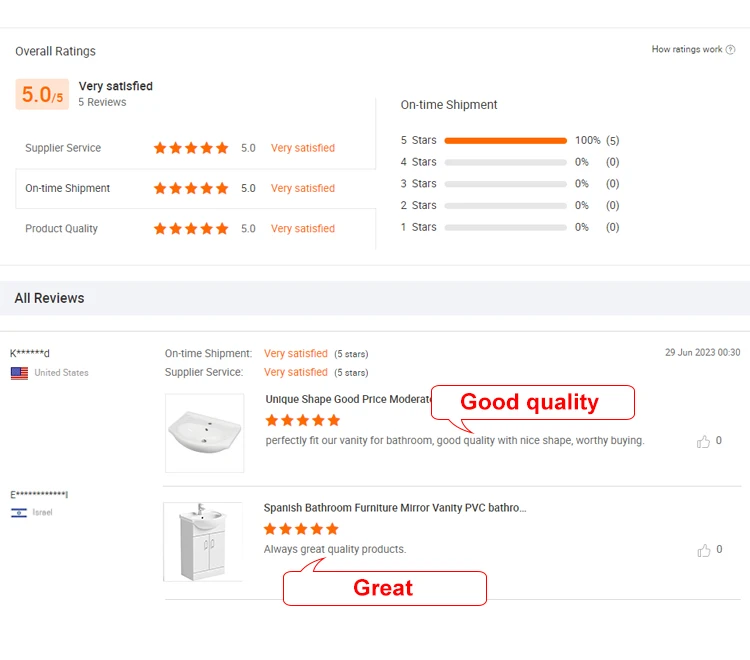
Task: Click the Israel flag icon
Action: (19, 513)
